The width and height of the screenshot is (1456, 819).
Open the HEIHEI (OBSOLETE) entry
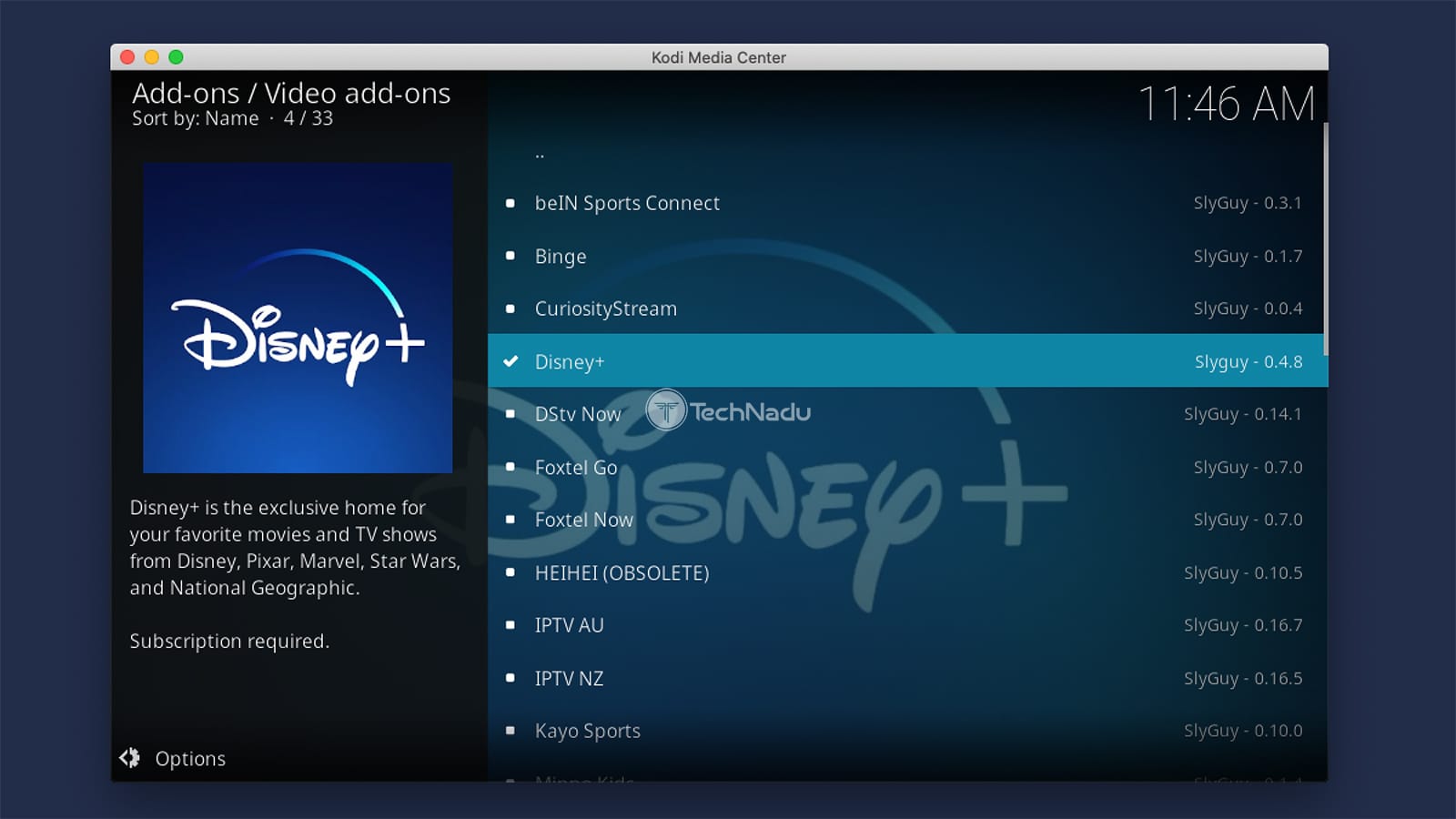point(907,572)
